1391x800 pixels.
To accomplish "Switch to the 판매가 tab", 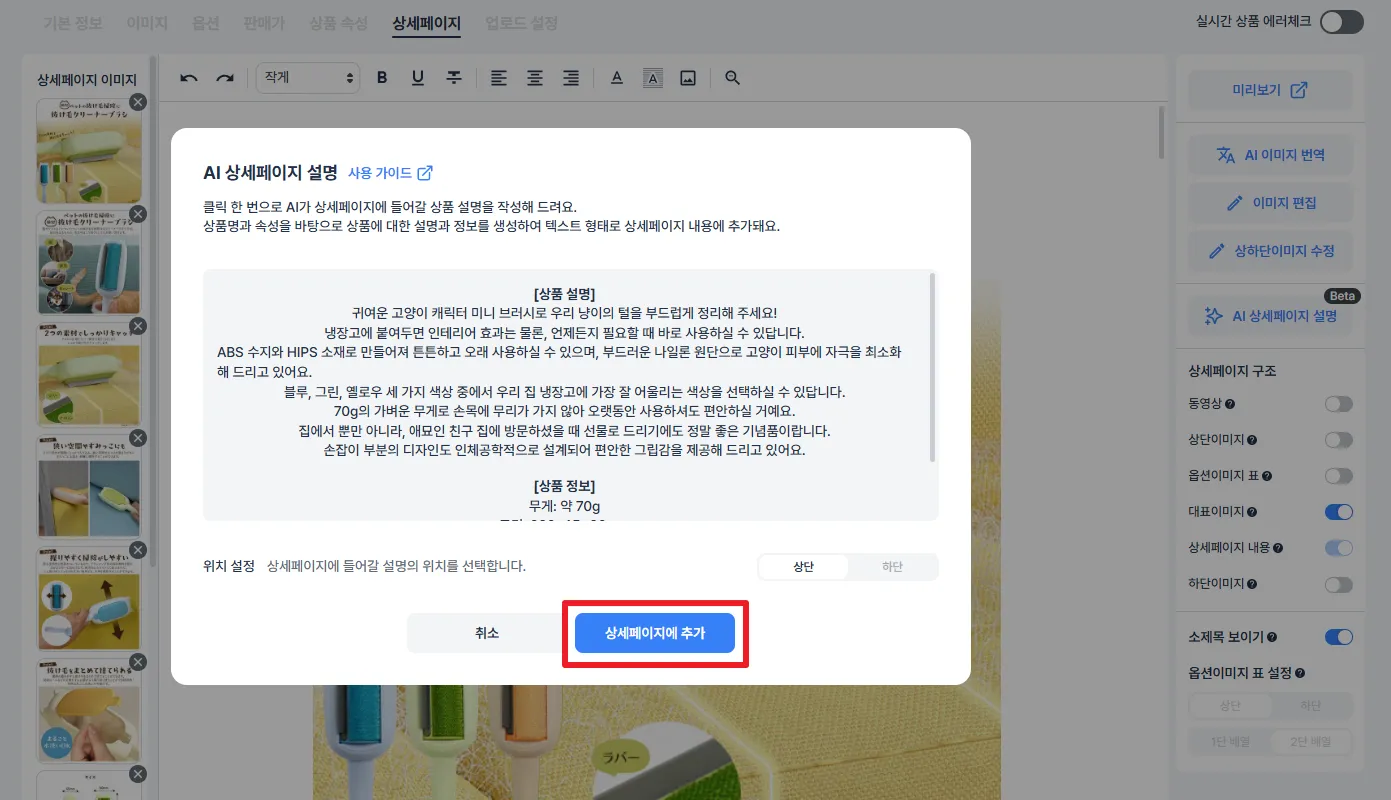I will coord(264,22).
